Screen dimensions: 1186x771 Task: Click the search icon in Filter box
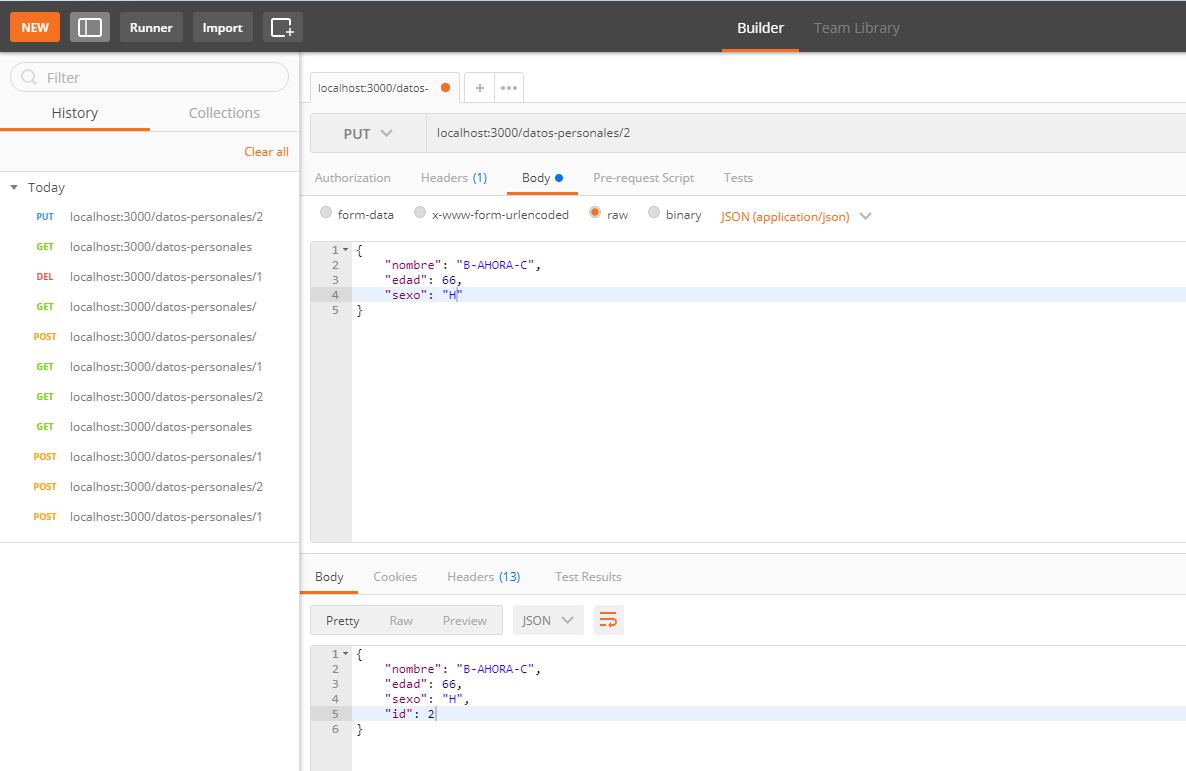(29, 77)
